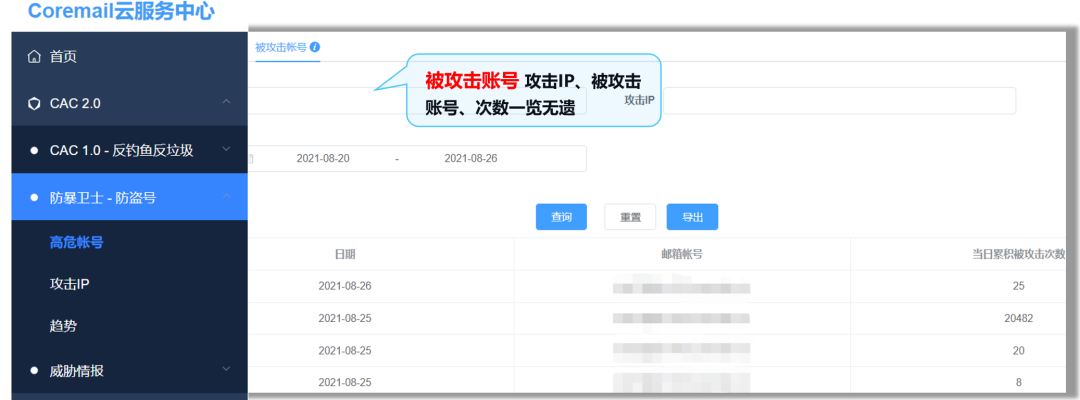Click the shield icon next to CAC 2.0

click(x=35, y=103)
